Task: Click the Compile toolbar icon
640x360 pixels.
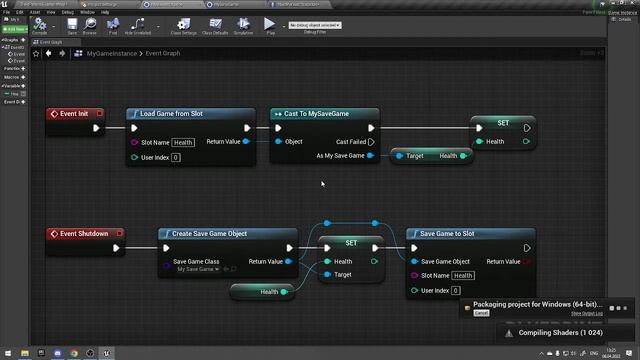Action: pos(40,25)
